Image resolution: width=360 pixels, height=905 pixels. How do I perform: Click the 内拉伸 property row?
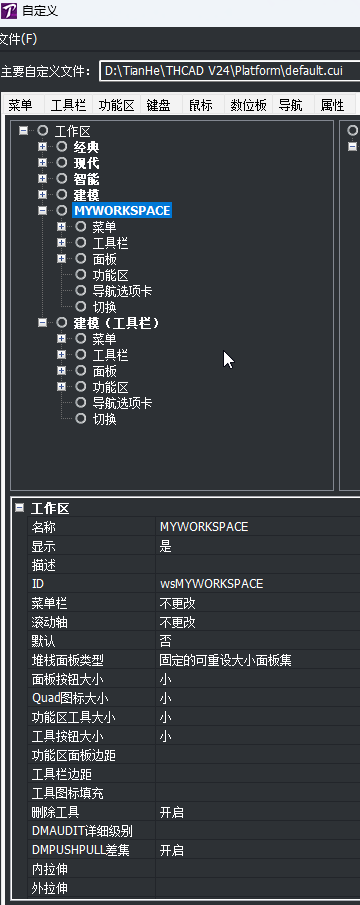tap(194, 869)
